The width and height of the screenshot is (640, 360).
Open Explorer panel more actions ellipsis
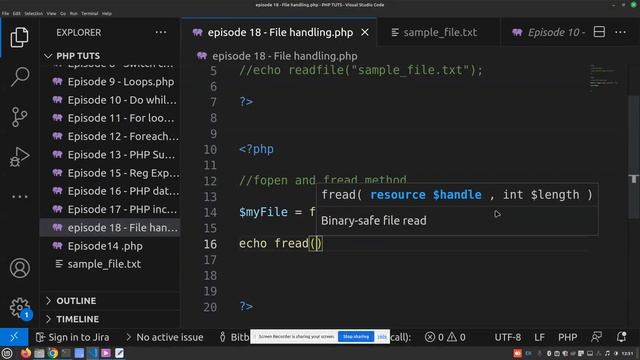coord(161,32)
